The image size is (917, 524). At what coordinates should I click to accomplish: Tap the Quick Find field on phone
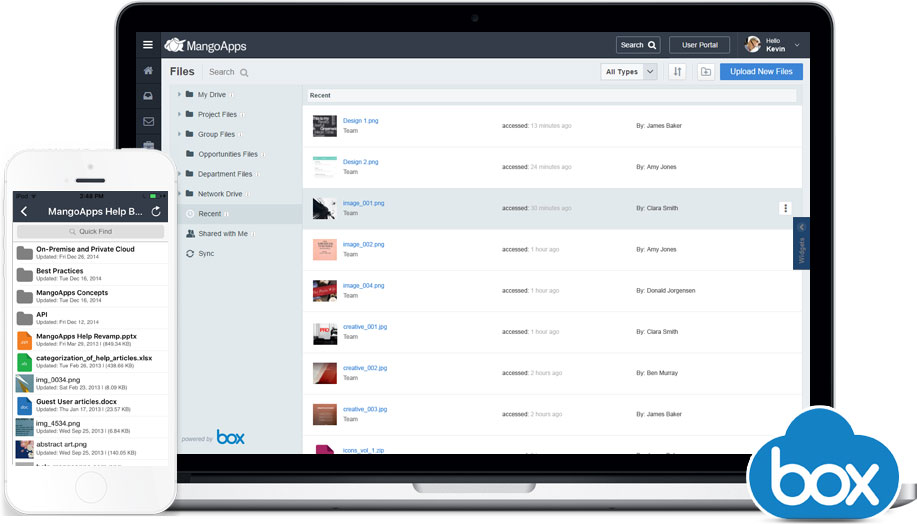click(x=90, y=232)
